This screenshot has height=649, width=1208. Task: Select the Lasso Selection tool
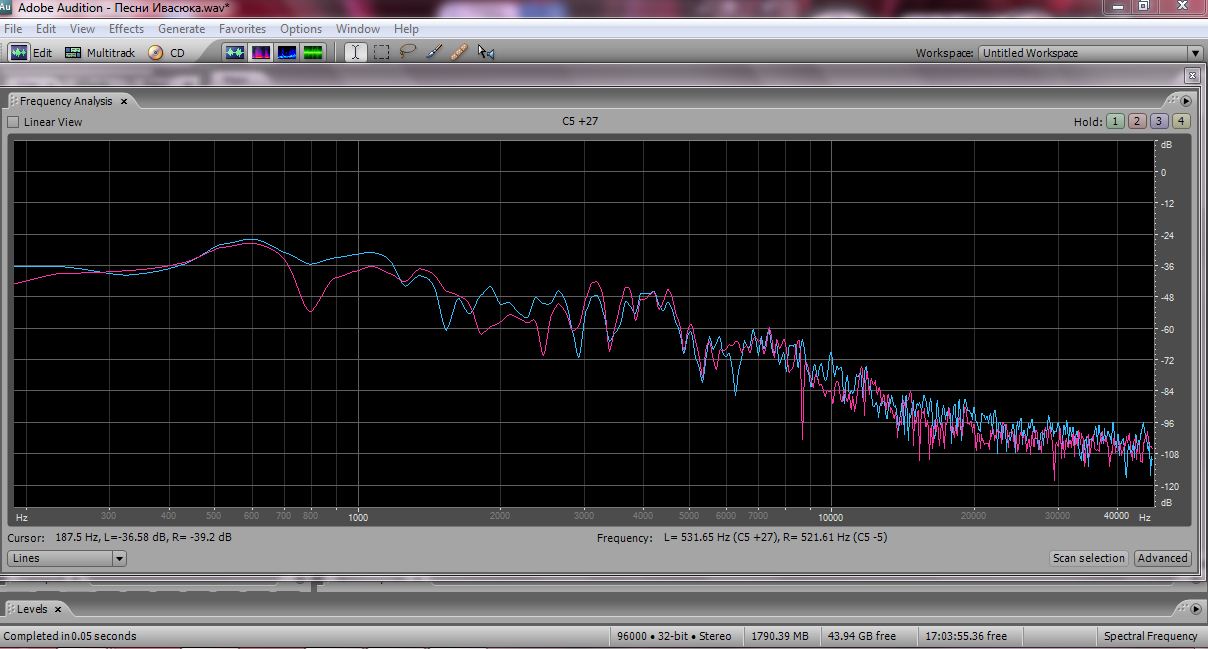coord(407,53)
